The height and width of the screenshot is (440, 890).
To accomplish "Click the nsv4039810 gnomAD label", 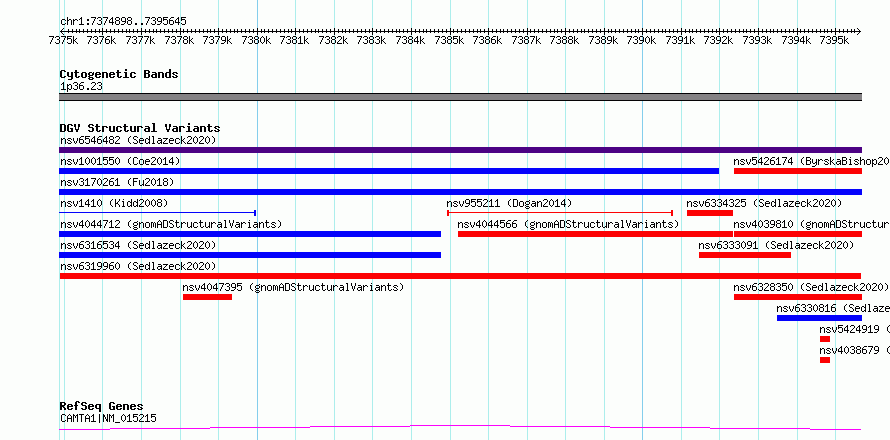I will pos(811,224).
